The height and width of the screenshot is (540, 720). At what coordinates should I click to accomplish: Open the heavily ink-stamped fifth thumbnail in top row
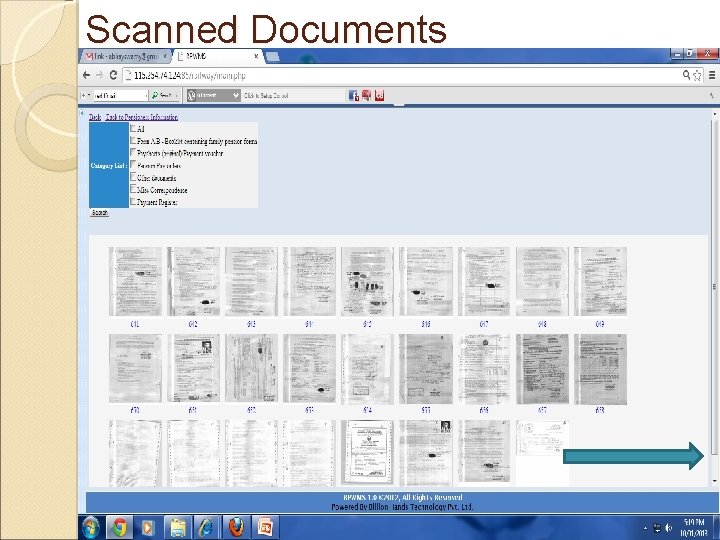click(367, 281)
